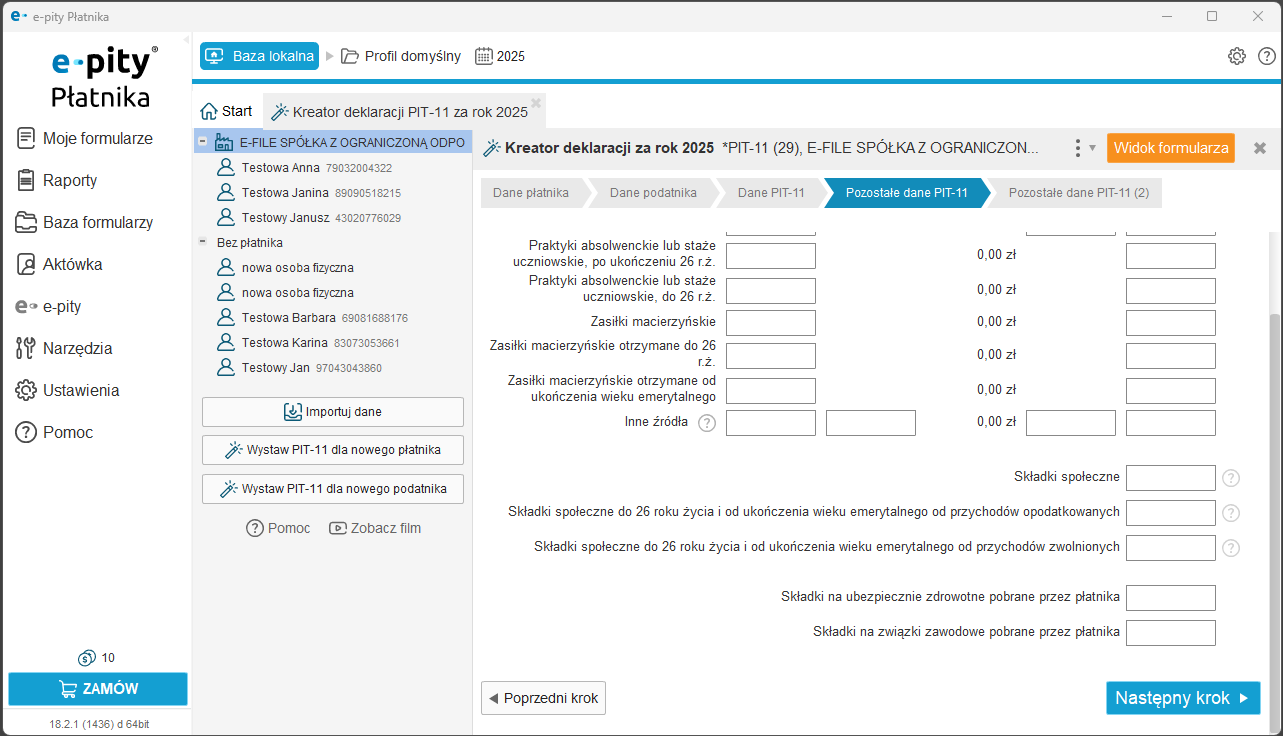Open Narzędzia in sidebar
The height and width of the screenshot is (736, 1283).
pyautogui.click(x=77, y=348)
